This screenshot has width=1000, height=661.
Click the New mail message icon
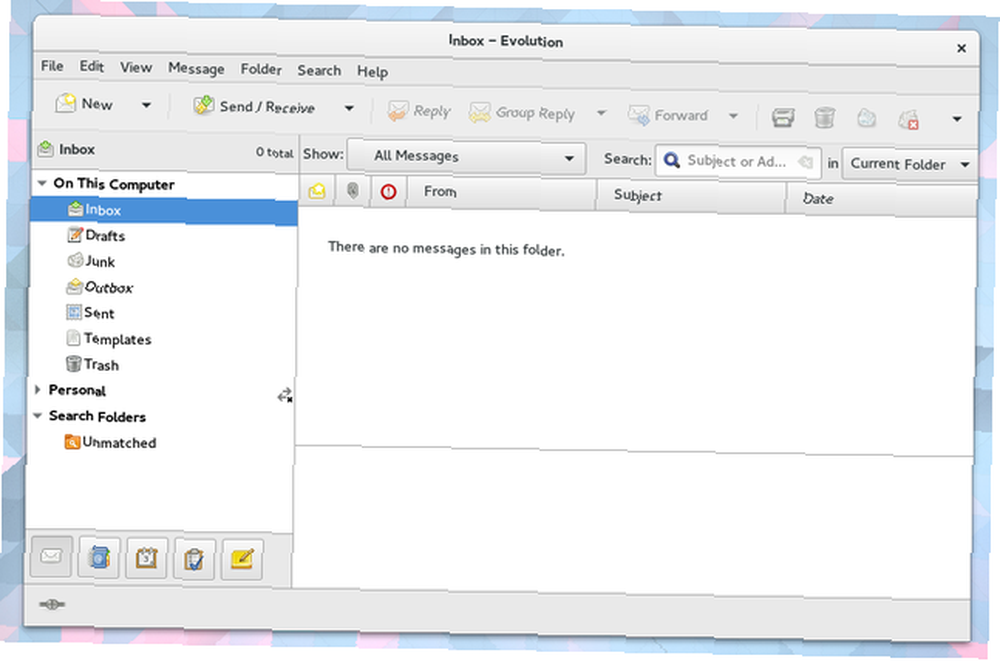(66, 103)
